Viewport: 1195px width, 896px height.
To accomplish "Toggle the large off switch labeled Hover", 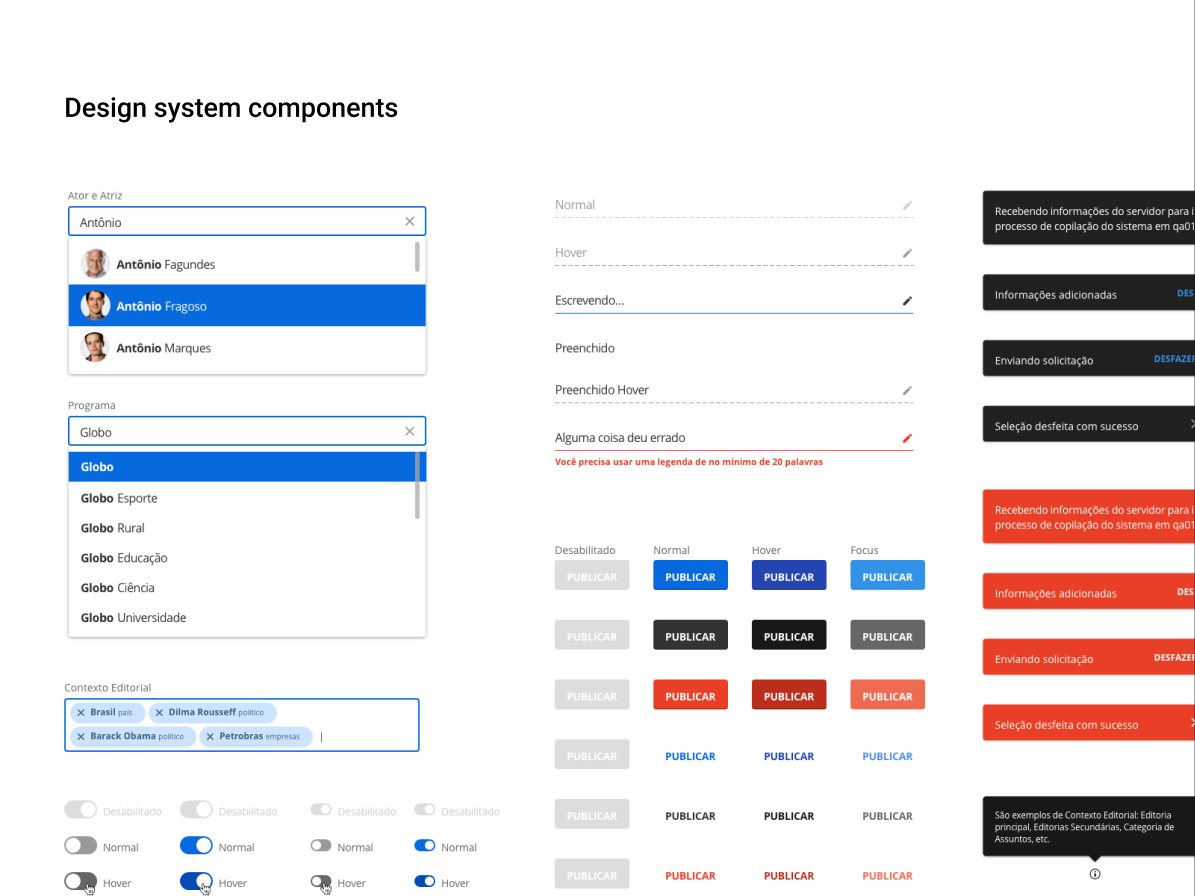I will coord(80,882).
